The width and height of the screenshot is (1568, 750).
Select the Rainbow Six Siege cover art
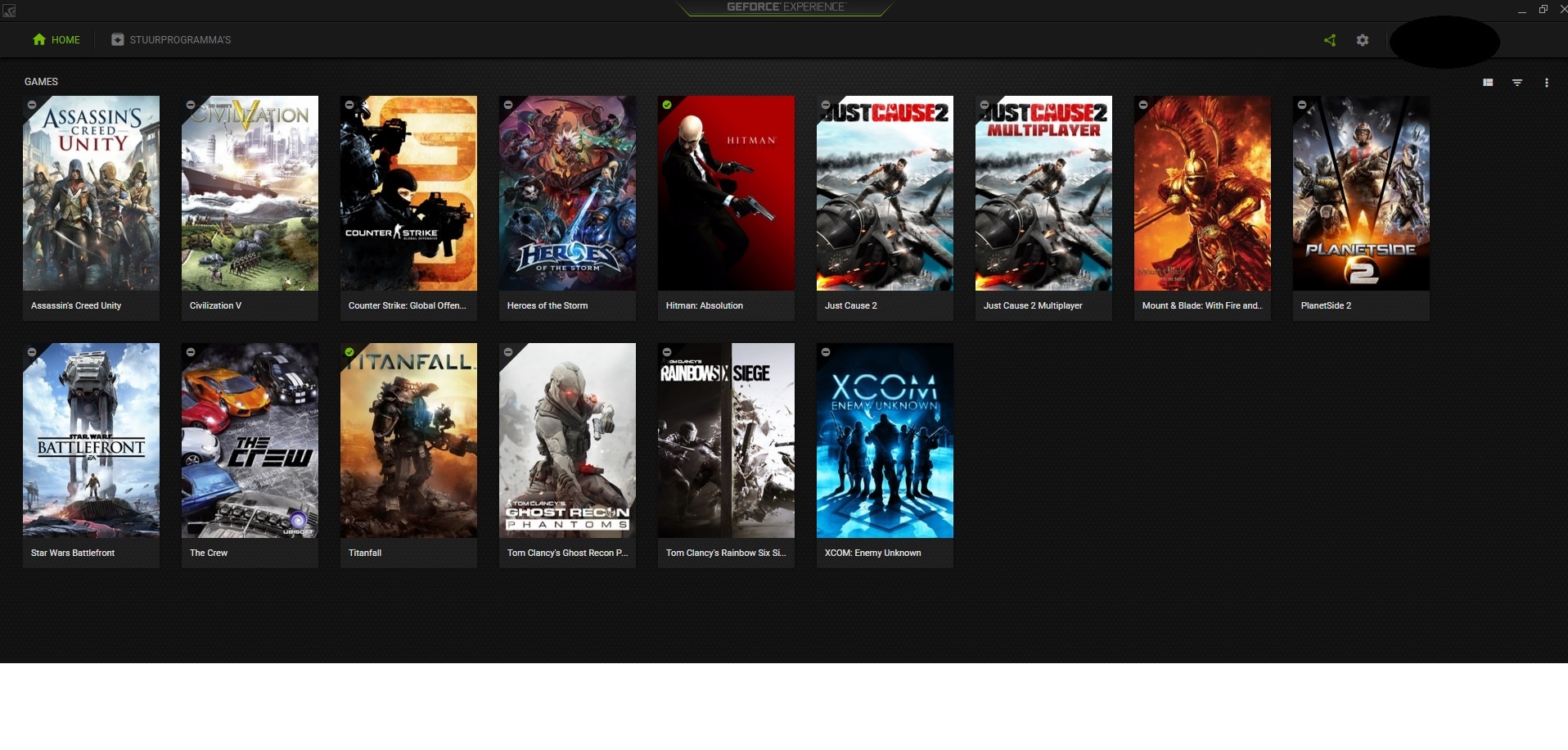pos(726,441)
